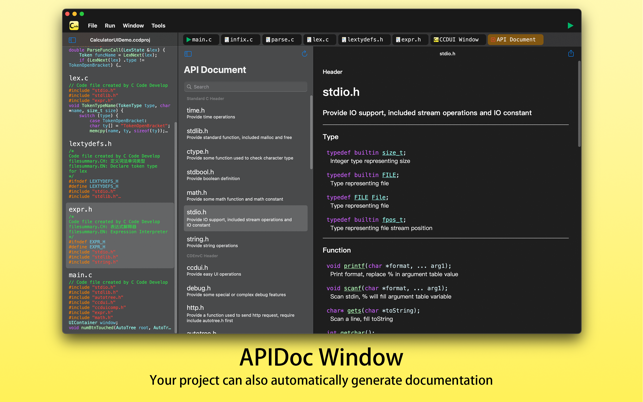Click the File link in typedef FILE File

click(379, 197)
